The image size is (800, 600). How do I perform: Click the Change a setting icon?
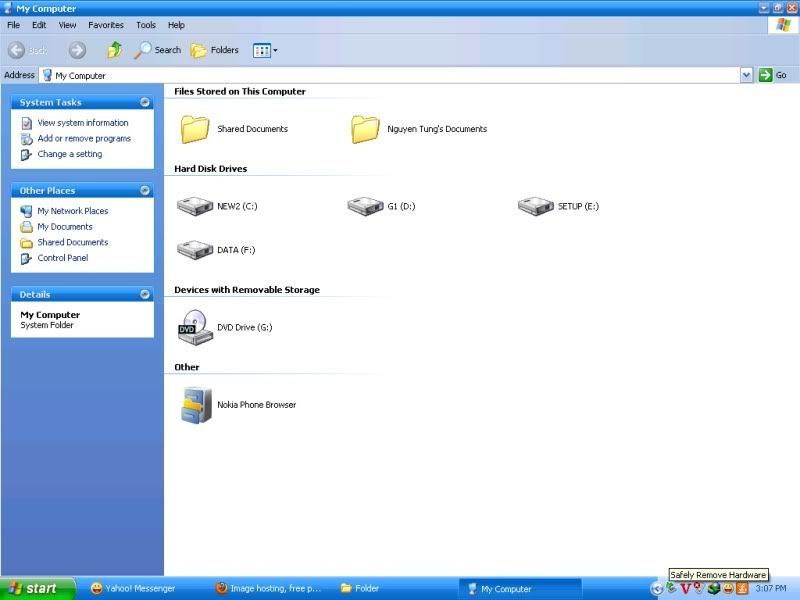click(x=26, y=155)
